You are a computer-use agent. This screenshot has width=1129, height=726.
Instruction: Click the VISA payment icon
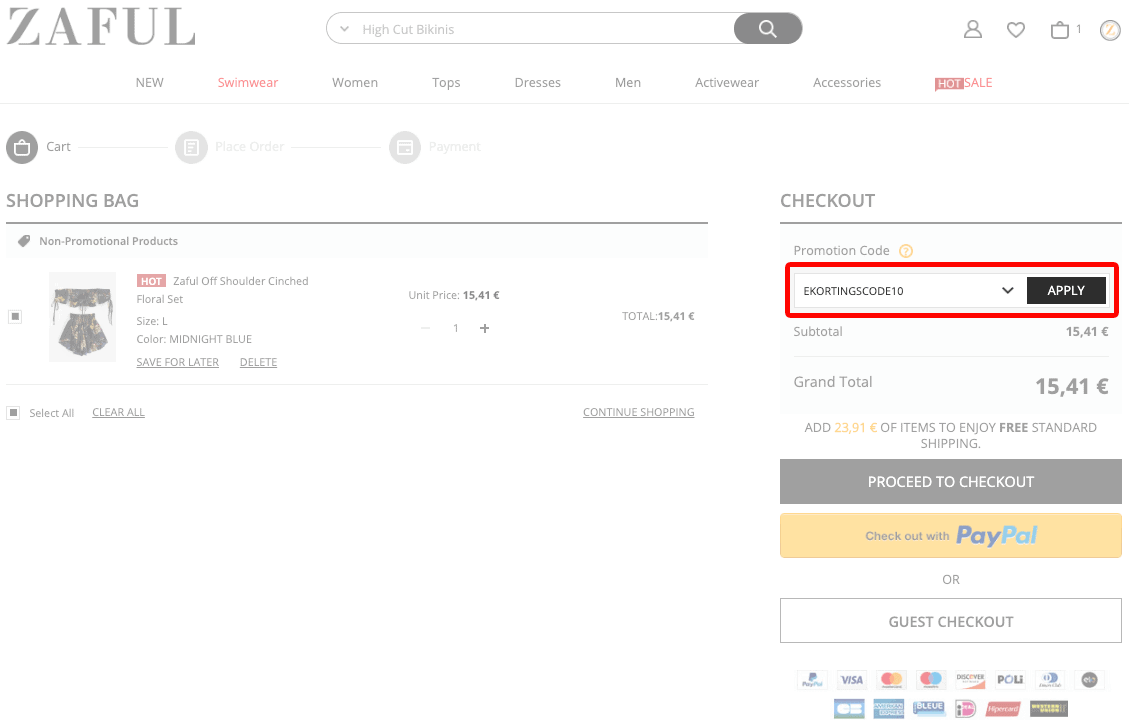click(x=852, y=679)
